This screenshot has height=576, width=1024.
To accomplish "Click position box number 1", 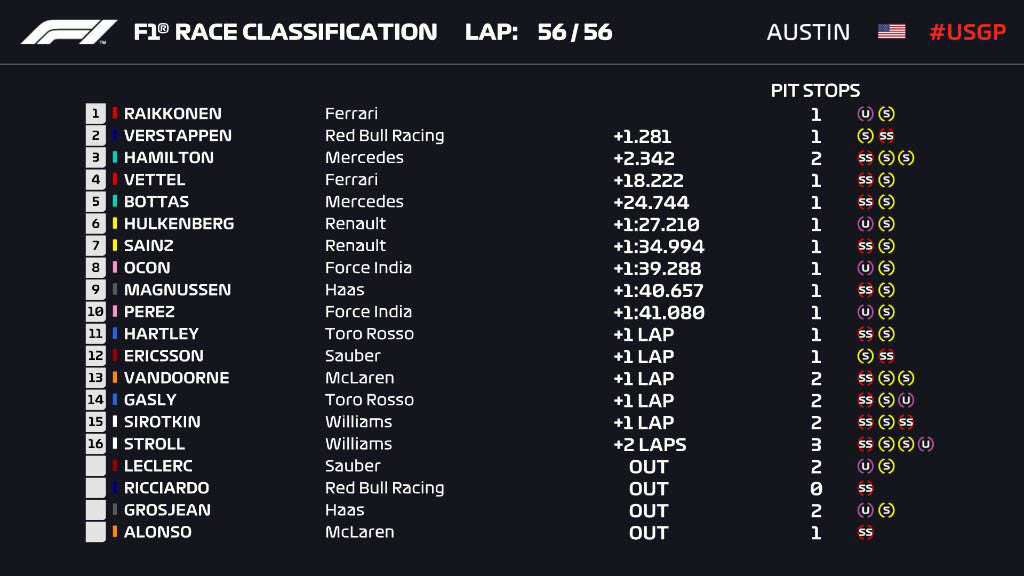I will (95, 114).
